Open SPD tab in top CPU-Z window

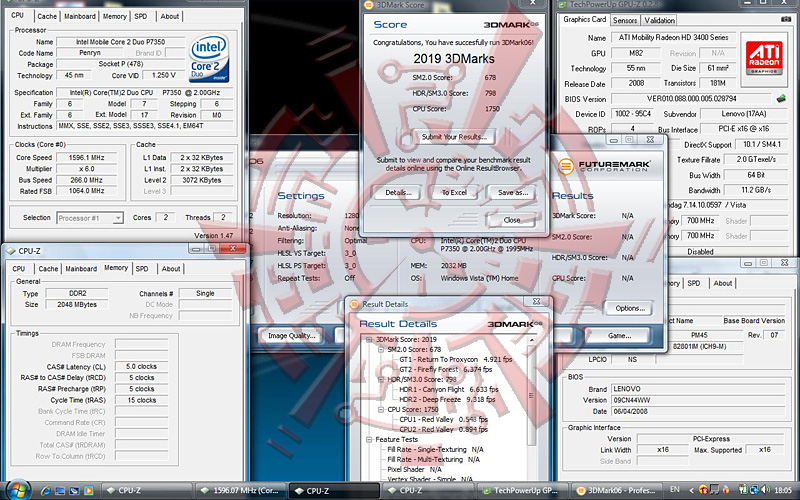(141, 16)
